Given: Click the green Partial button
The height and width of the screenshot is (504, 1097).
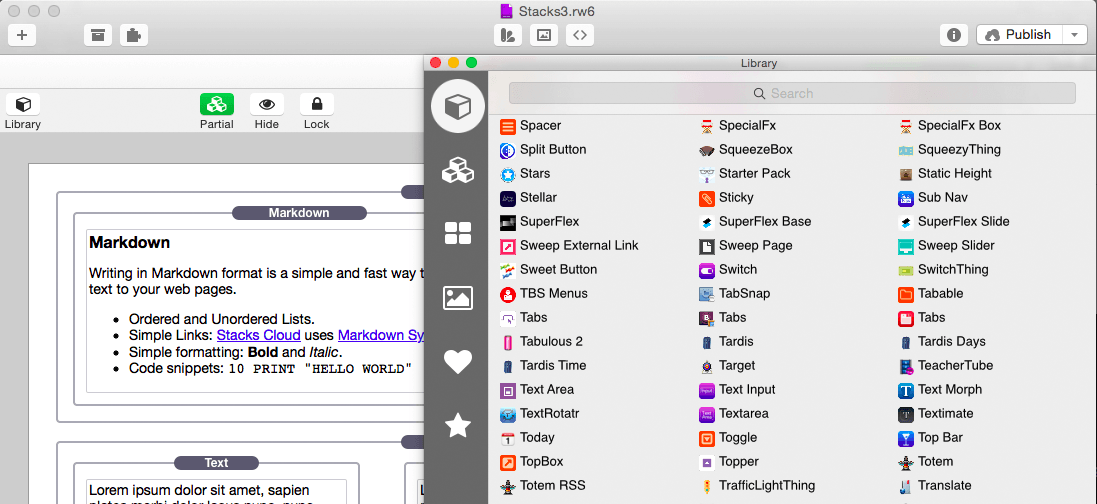Looking at the screenshot, I should click(217, 105).
